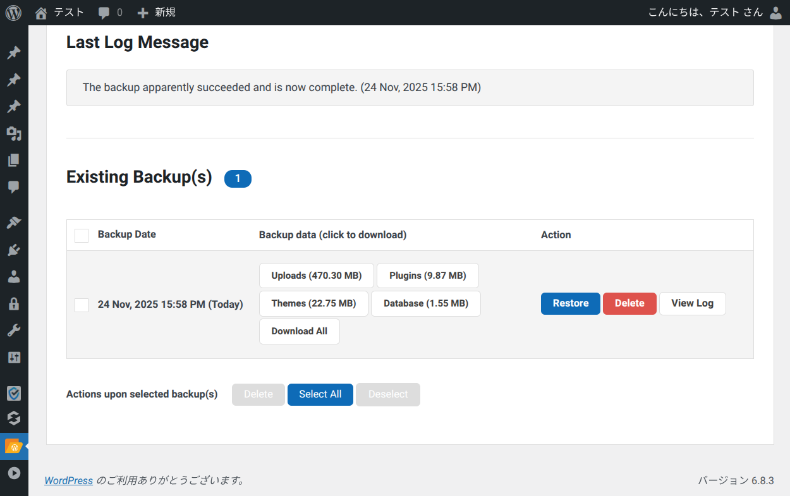The width and height of the screenshot is (790, 496).
Task: Click the Action column header
Action: (x=556, y=235)
